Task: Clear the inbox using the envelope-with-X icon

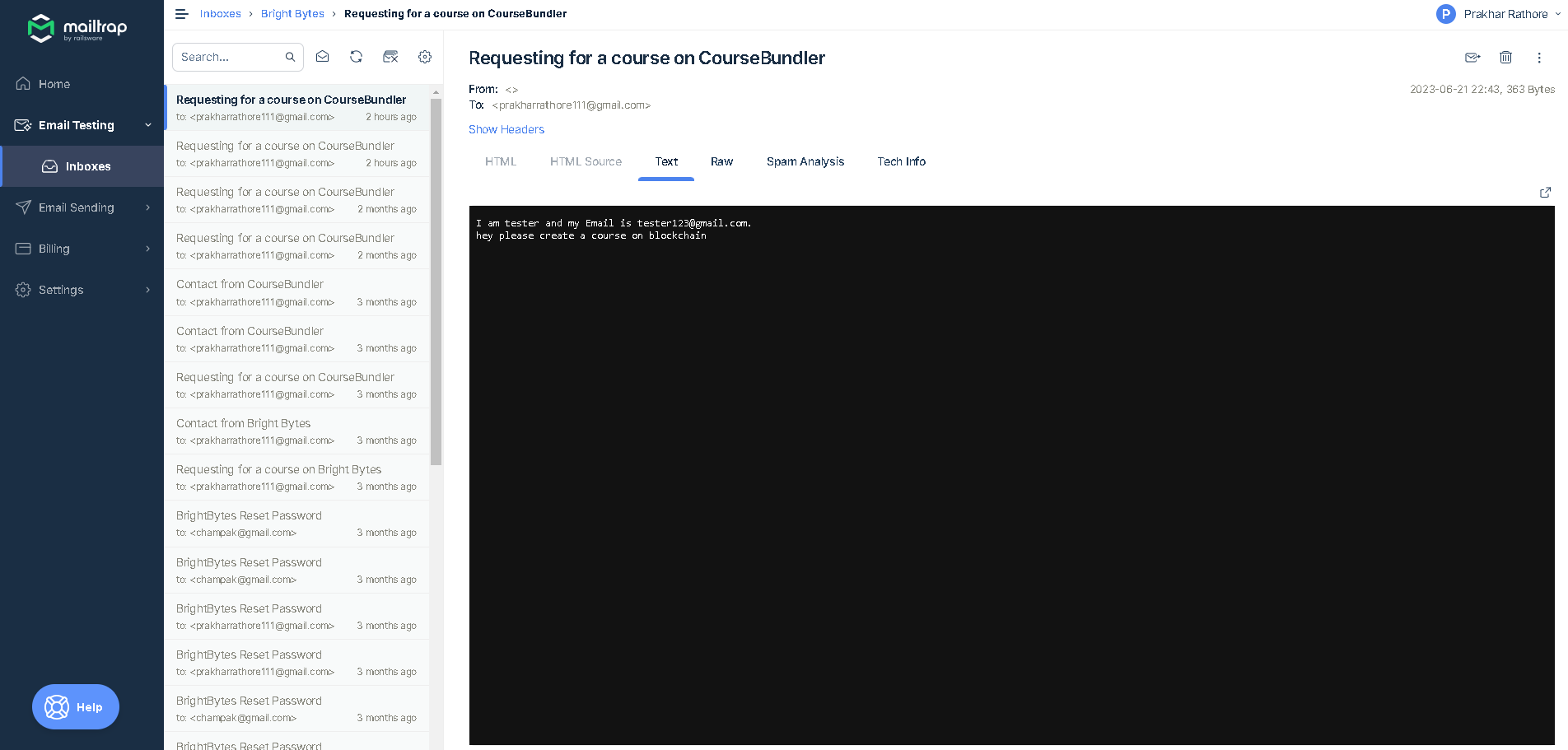Action: [x=390, y=57]
